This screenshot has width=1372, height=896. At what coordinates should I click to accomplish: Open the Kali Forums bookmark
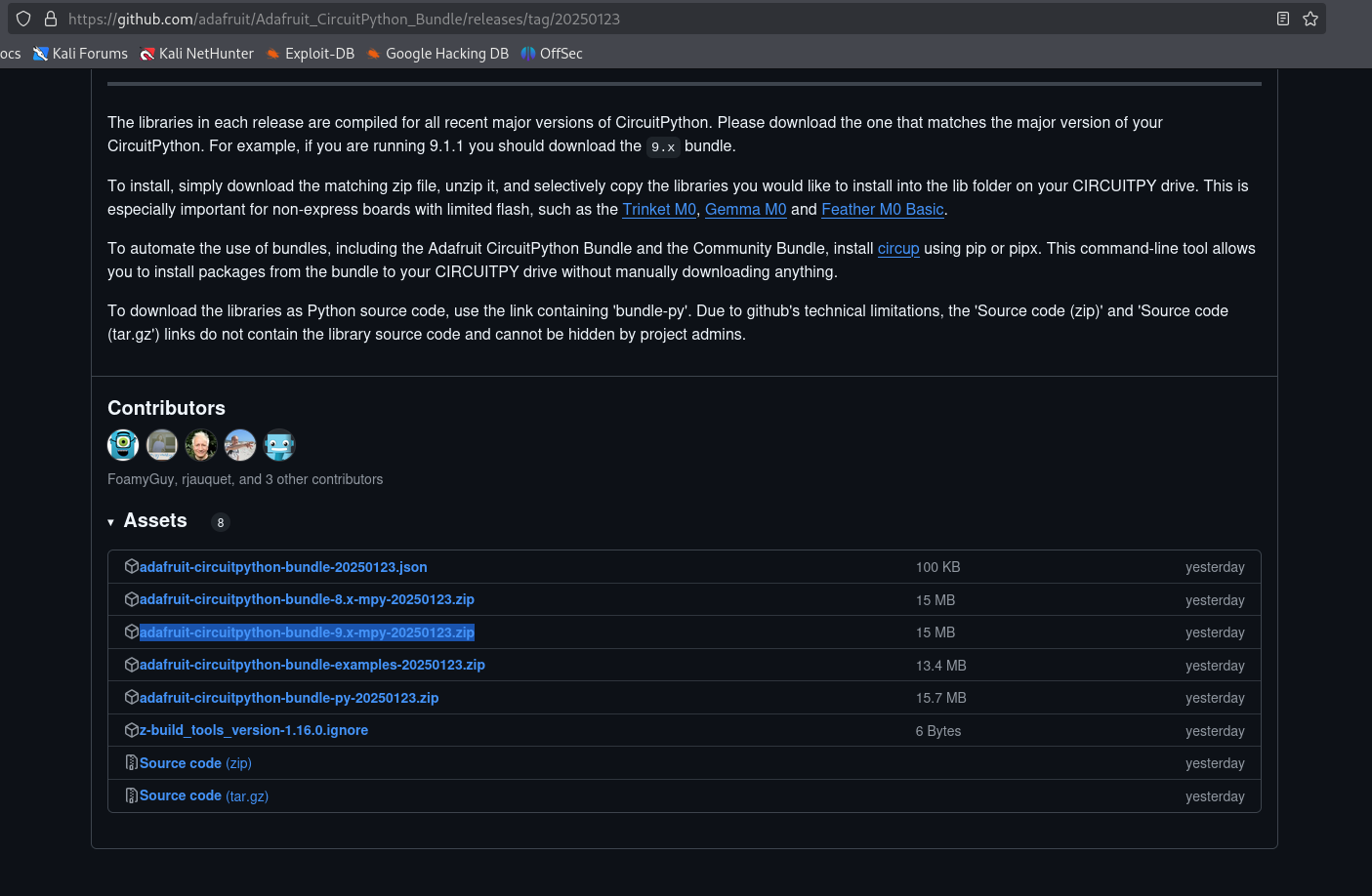point(80,54)
